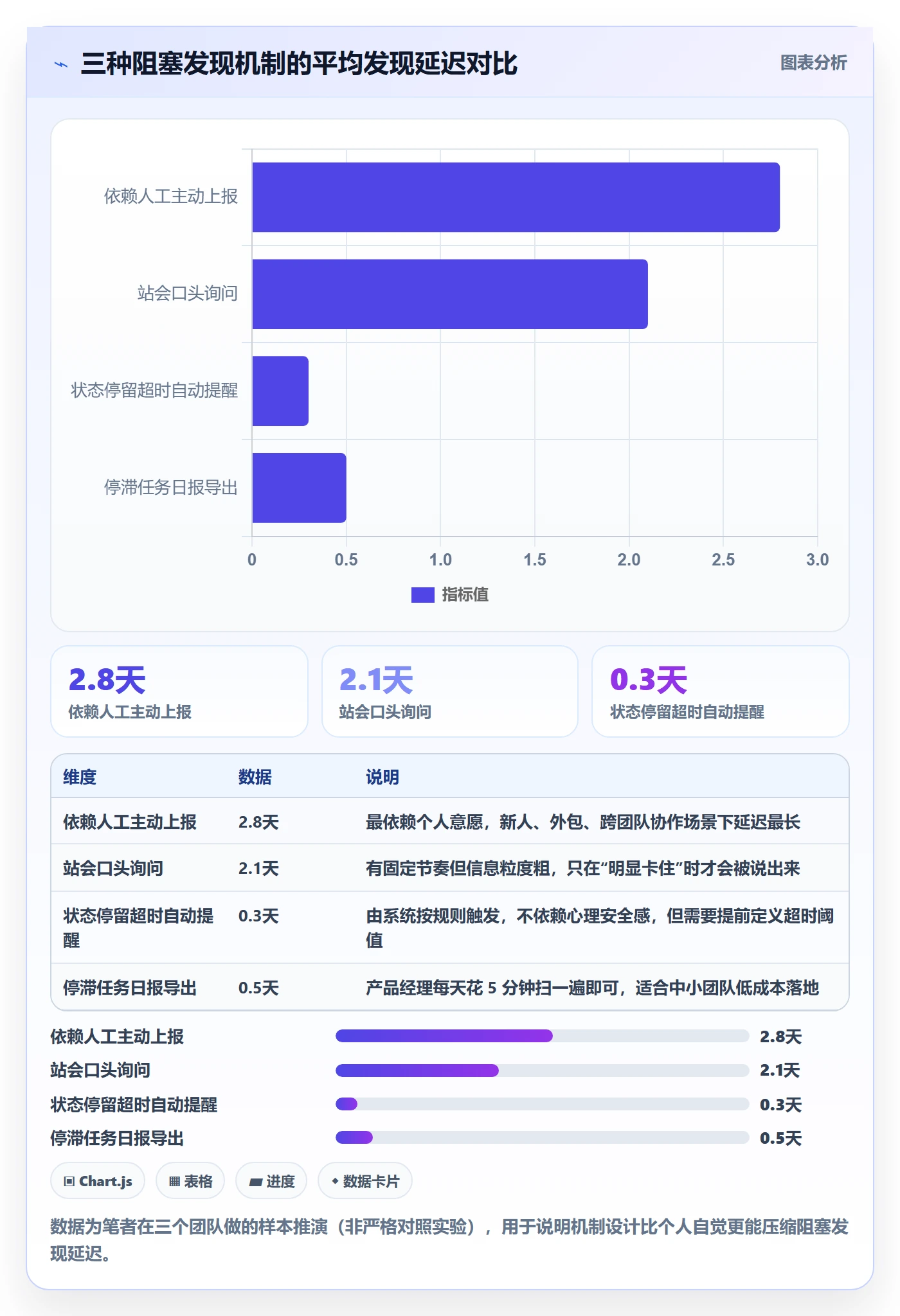Click the 进度 tag chip
Viewport: 900px width, 1316px height.
pos(271,1181)
